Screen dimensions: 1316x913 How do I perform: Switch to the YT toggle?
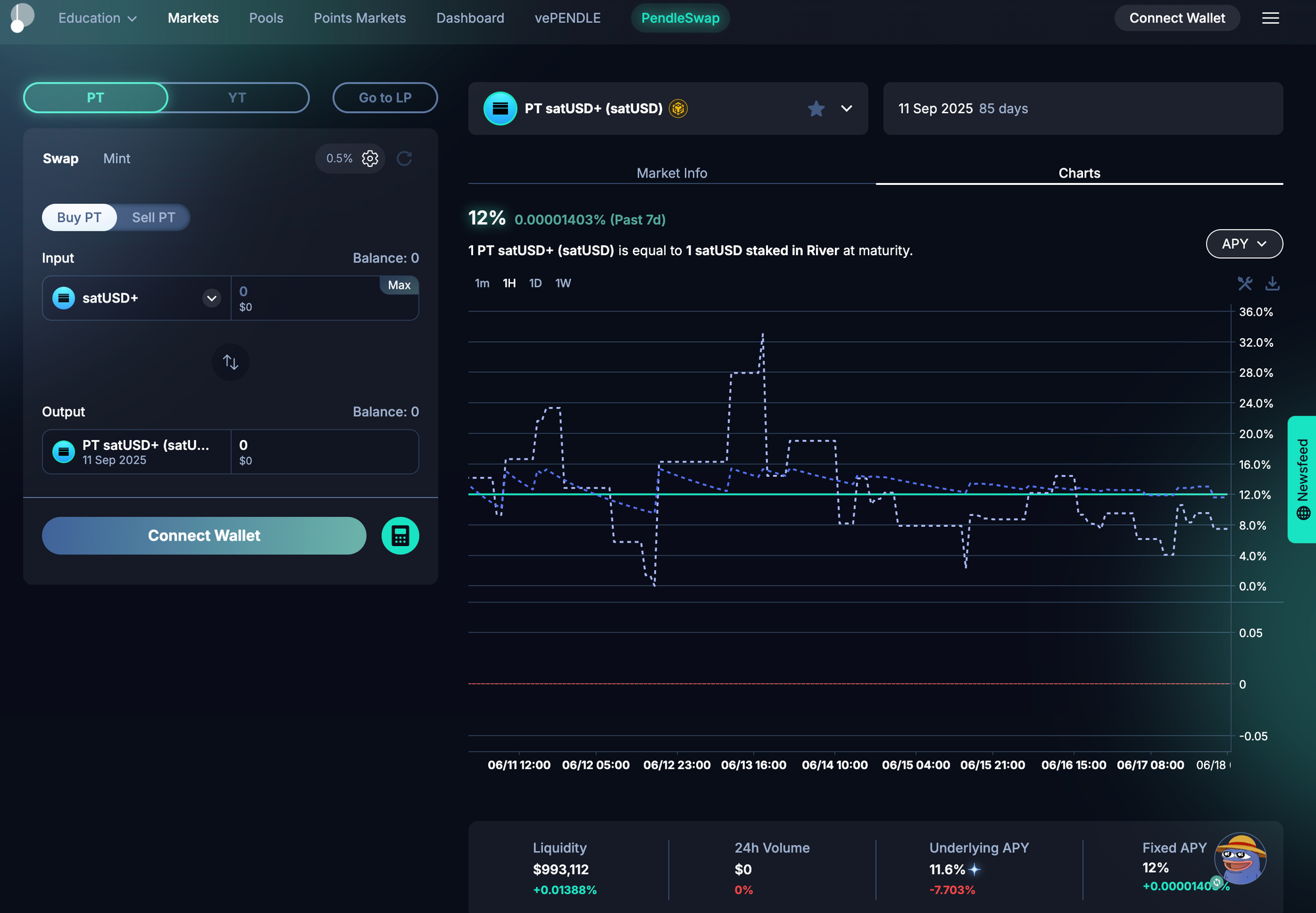(x=237, y=97)
